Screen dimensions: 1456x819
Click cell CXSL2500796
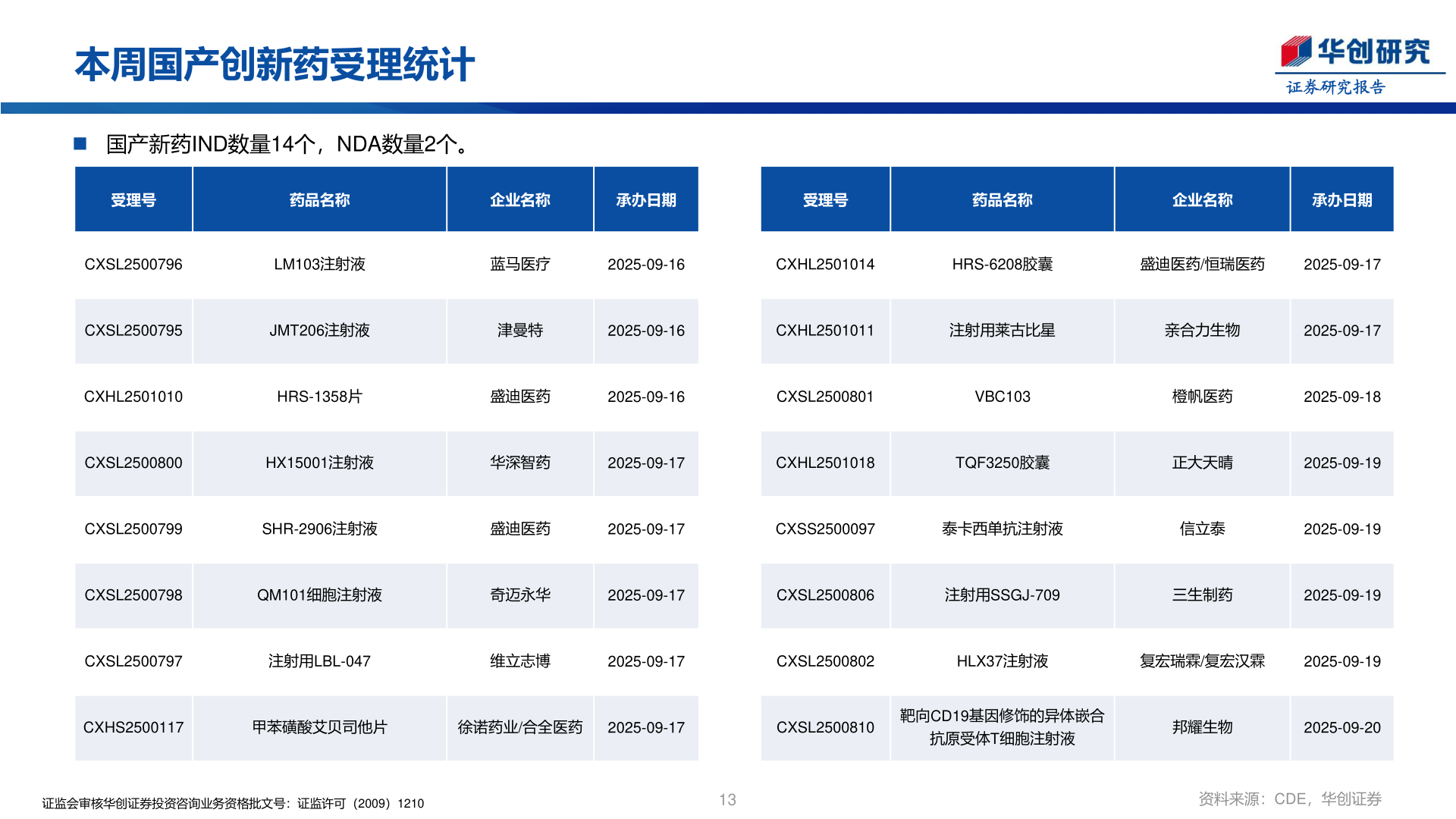click(x=133, y=265)
